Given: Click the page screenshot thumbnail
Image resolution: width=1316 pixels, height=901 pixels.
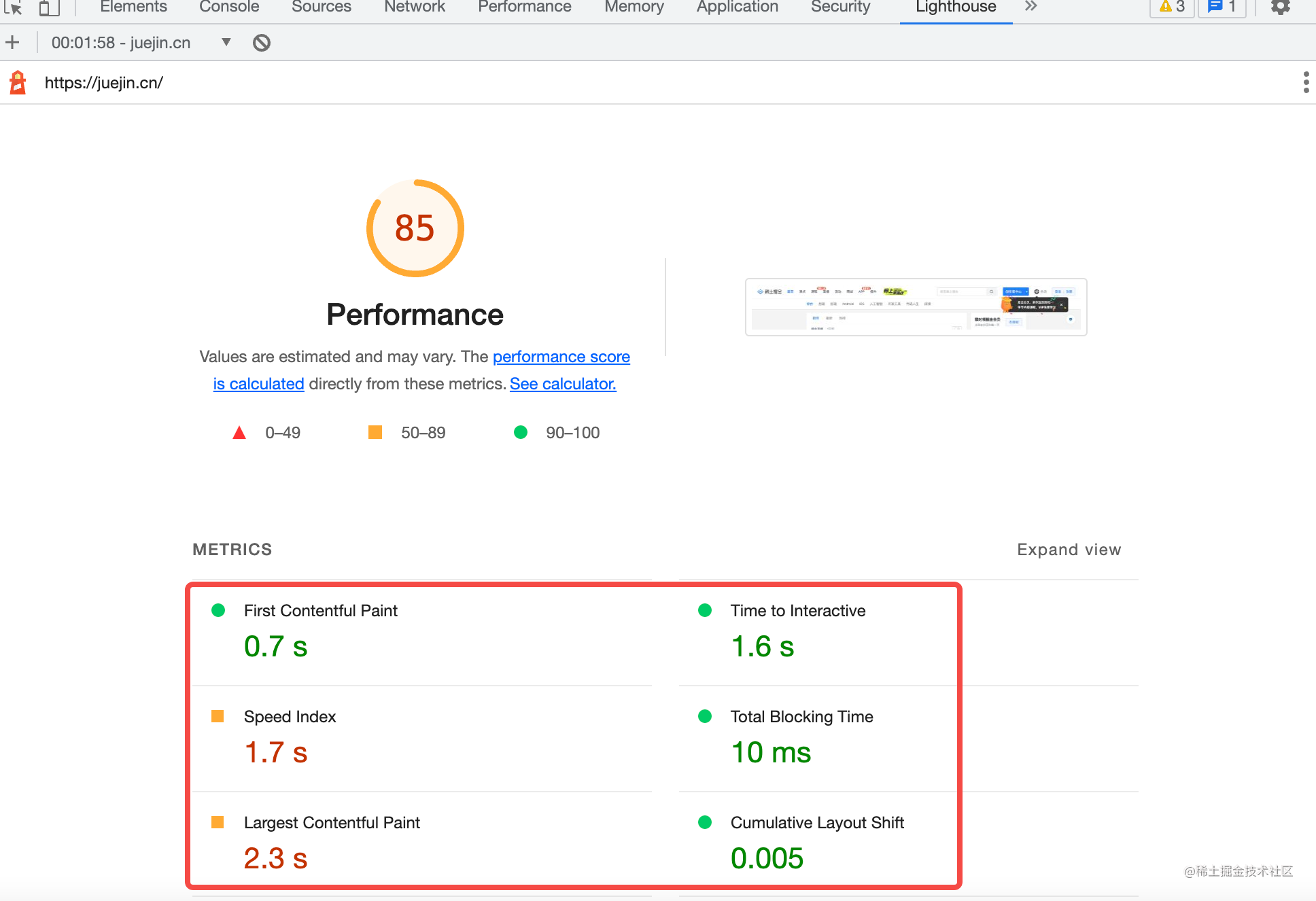Looking at the screenshot, I should [x=916, y=307].
